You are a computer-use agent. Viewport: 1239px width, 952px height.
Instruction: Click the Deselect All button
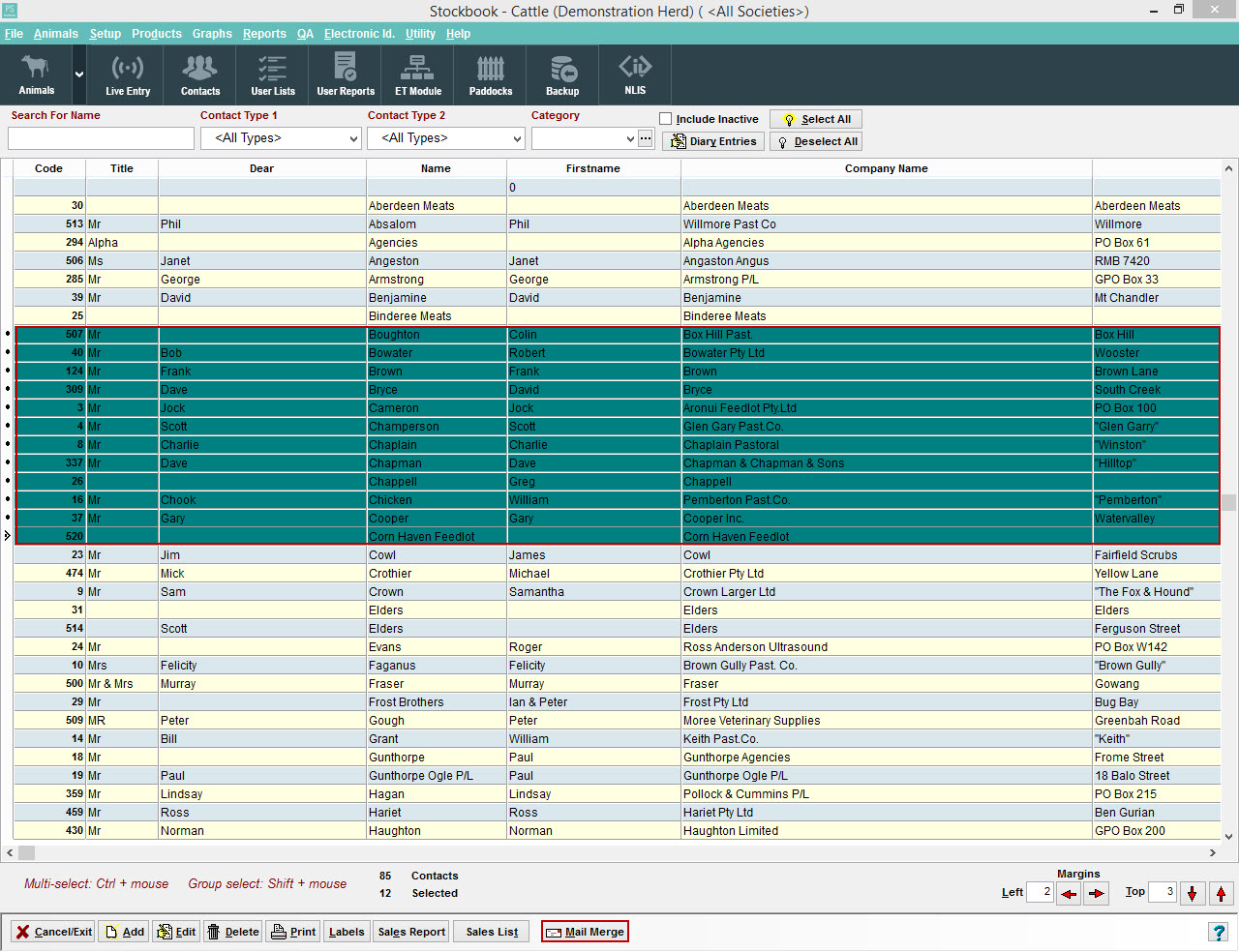click(816, 141)
